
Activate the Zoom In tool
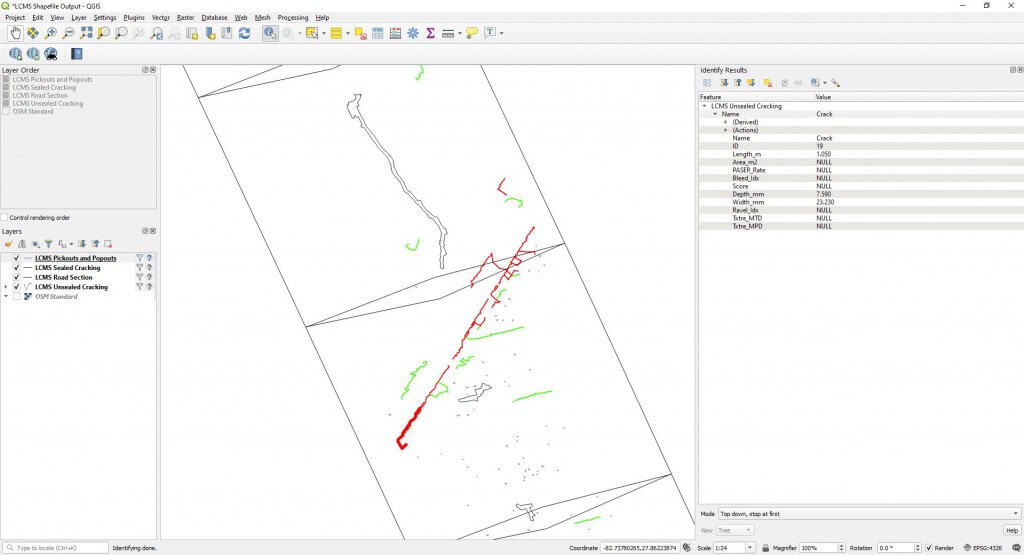[50, 33]
